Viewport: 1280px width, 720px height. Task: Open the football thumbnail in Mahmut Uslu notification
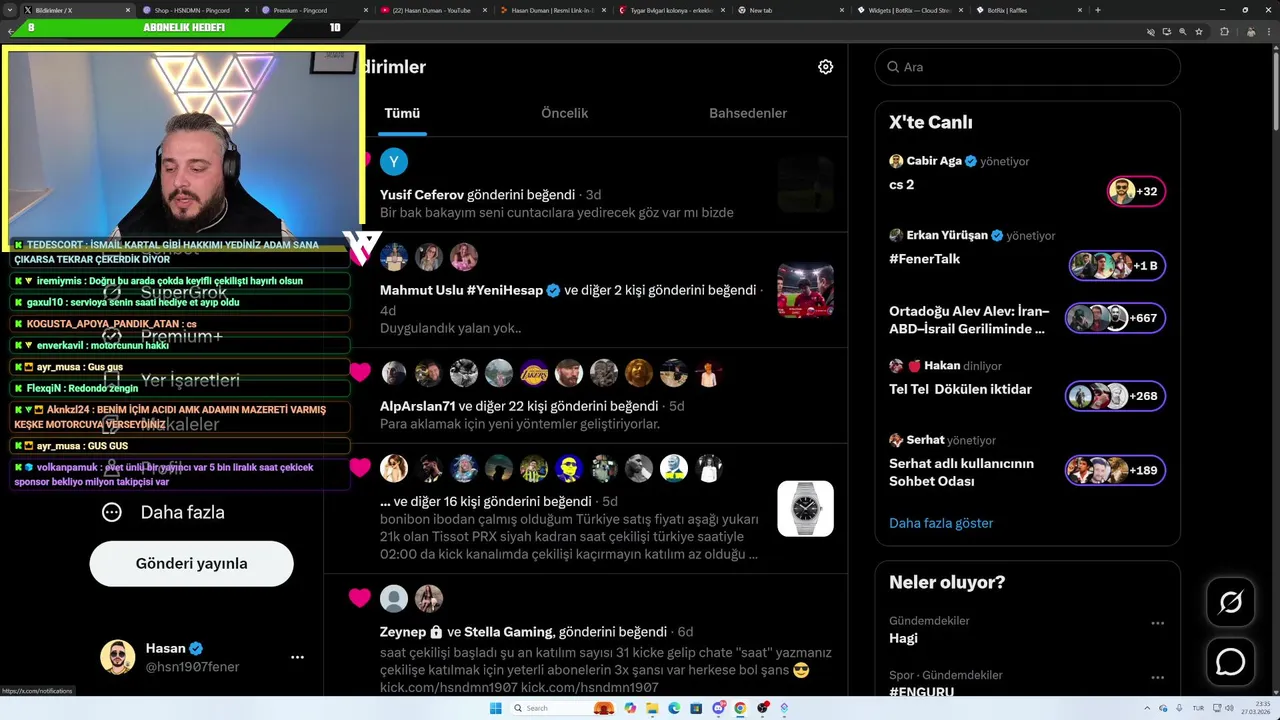805,290
